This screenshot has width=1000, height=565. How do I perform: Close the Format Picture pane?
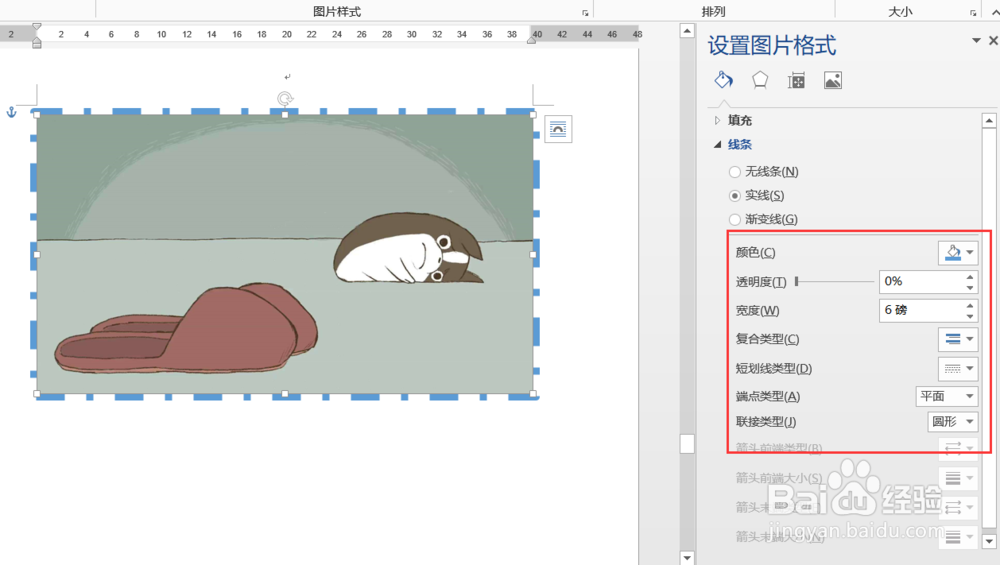click(993, 41)
